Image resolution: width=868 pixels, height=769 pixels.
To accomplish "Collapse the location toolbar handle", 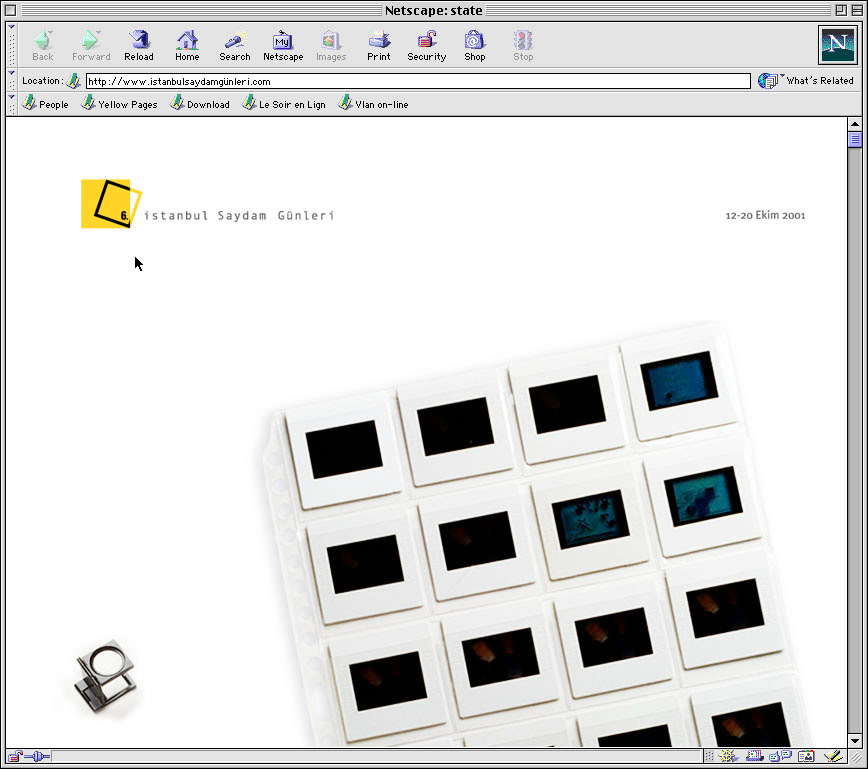I will pyautogui.click(x=11, y=80).
